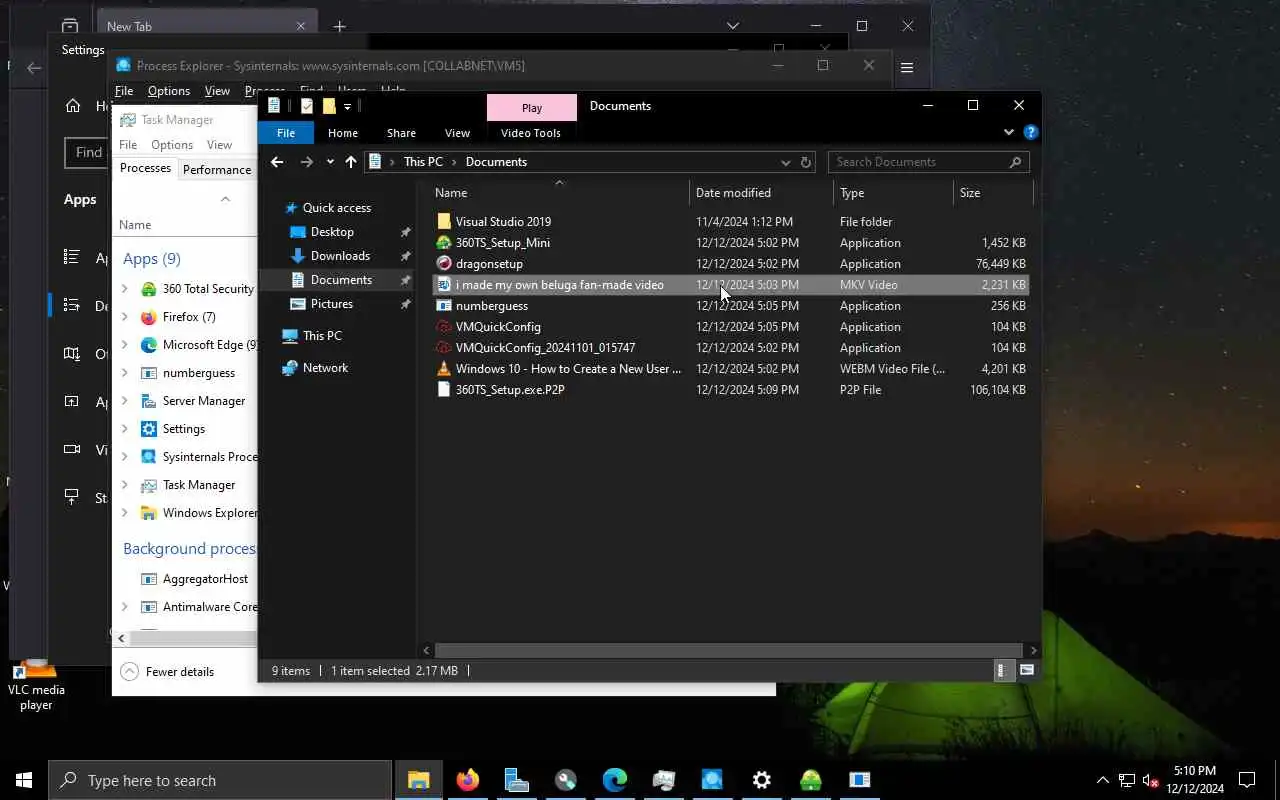Image resolution: width=1280 pixels, height=800 pixels.
Task: Select the dragonsetup application icon
Action: 444,264
